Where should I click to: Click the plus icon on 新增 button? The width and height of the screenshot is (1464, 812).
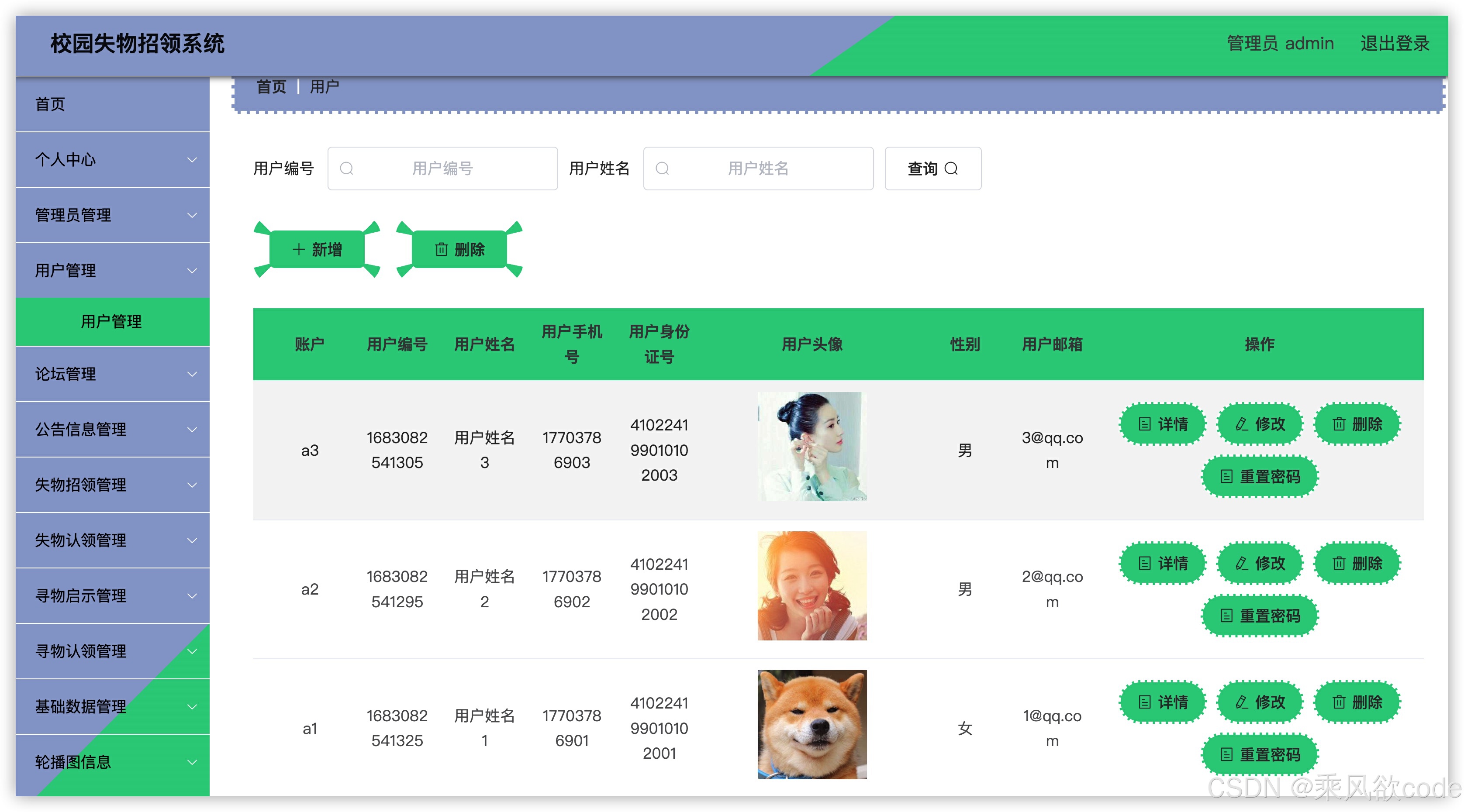(x=300, y=249)
